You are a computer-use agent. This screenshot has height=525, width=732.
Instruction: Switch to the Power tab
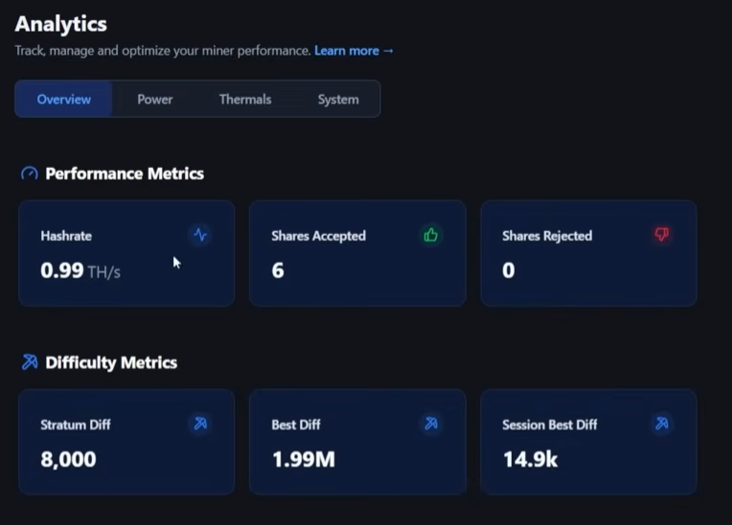(x=155, y=100)
